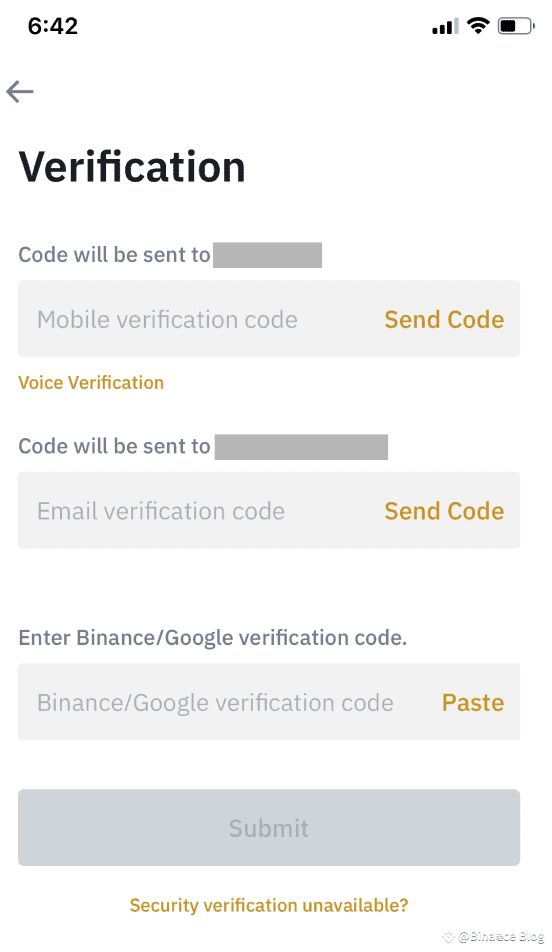Submit the verification form
This screenshot has height=952, width=552.
269,828
